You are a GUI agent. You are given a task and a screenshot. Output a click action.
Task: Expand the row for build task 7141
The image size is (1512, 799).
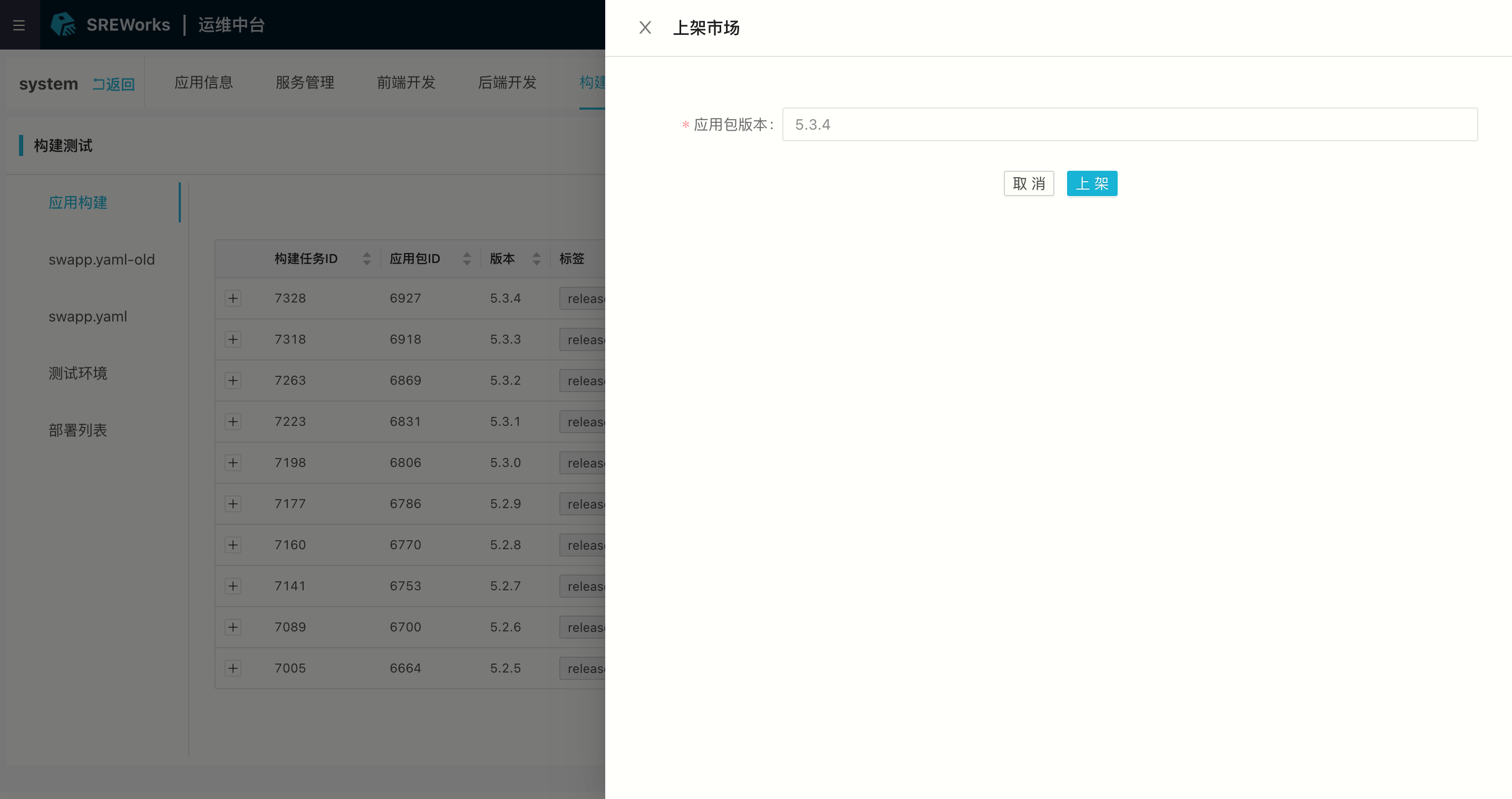point(233,586)
